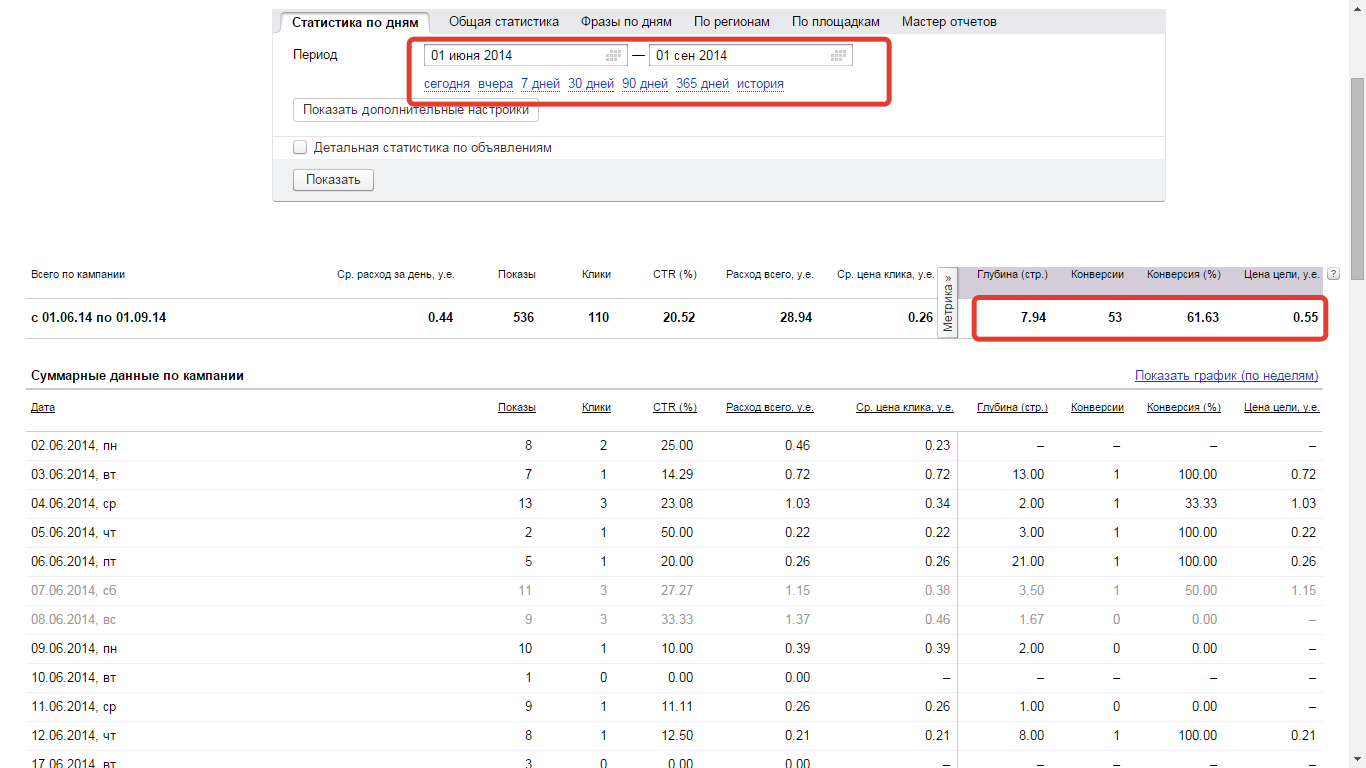Click the page vertical scrollbar
The width and height of the screenshot is (1366, 768).
click(x=1357, y=180)
